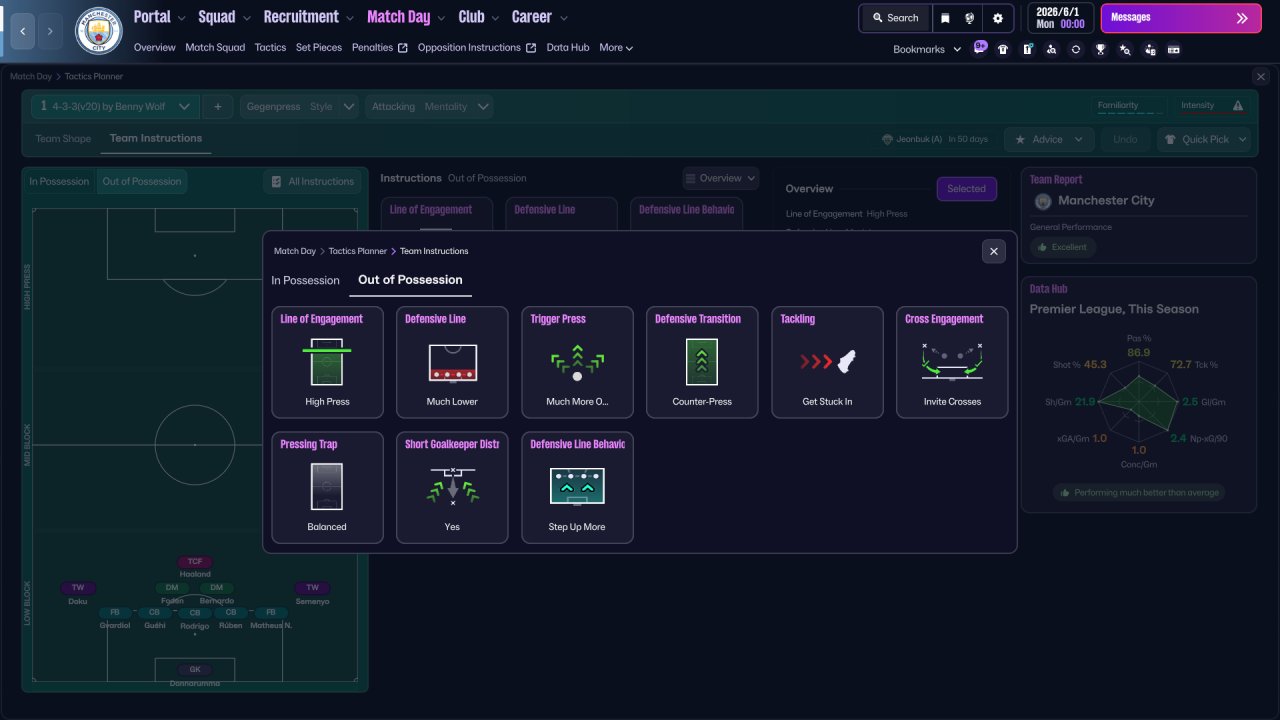This screenshot has width=1280, height=720.
Task: Go back with the left arrow button
Action: point(23,31)
